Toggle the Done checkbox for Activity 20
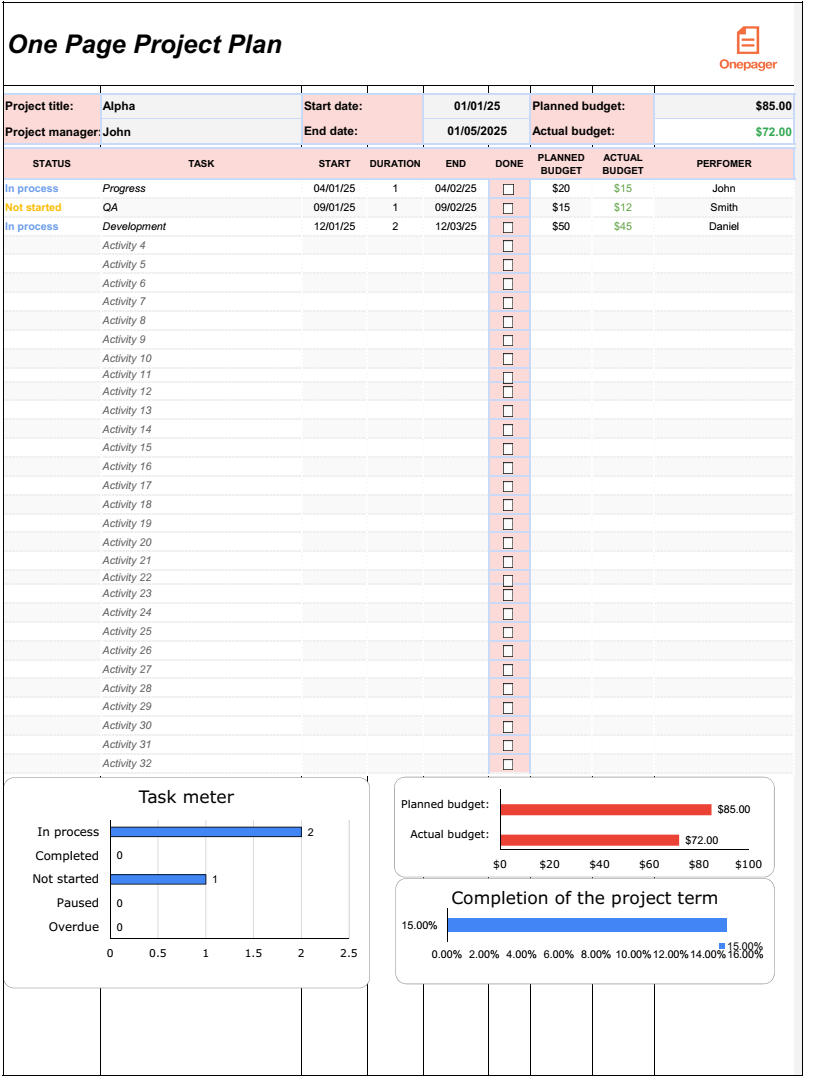 [x=508, y=543]
